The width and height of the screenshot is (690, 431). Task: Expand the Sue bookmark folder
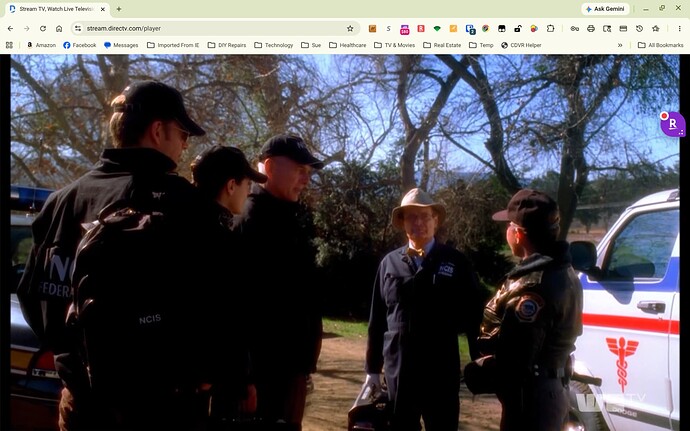click(311, 45)
